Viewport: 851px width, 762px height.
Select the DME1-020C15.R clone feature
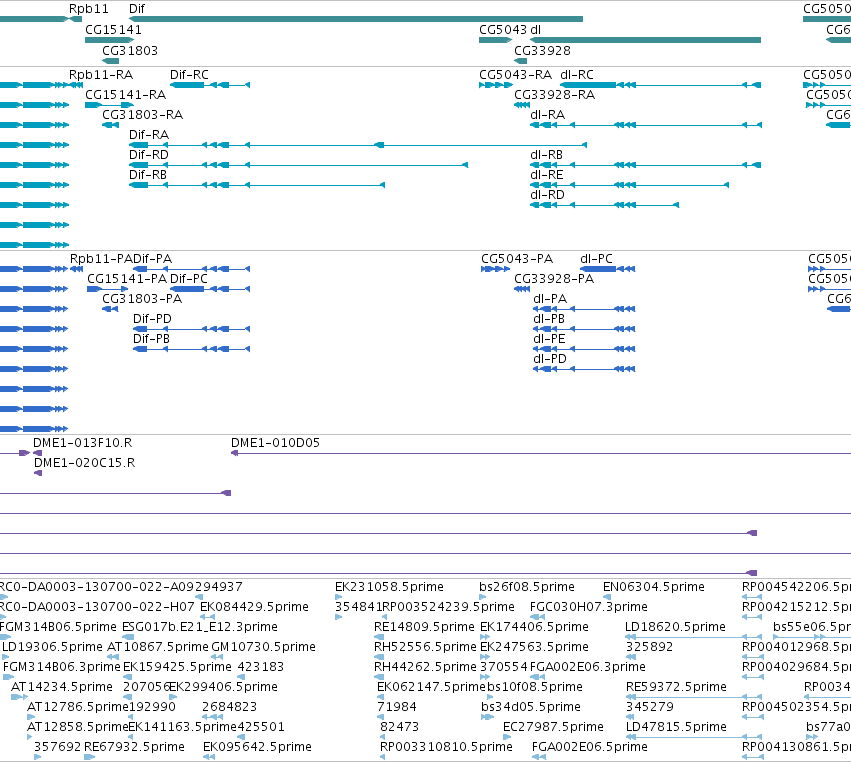point(38,473)
